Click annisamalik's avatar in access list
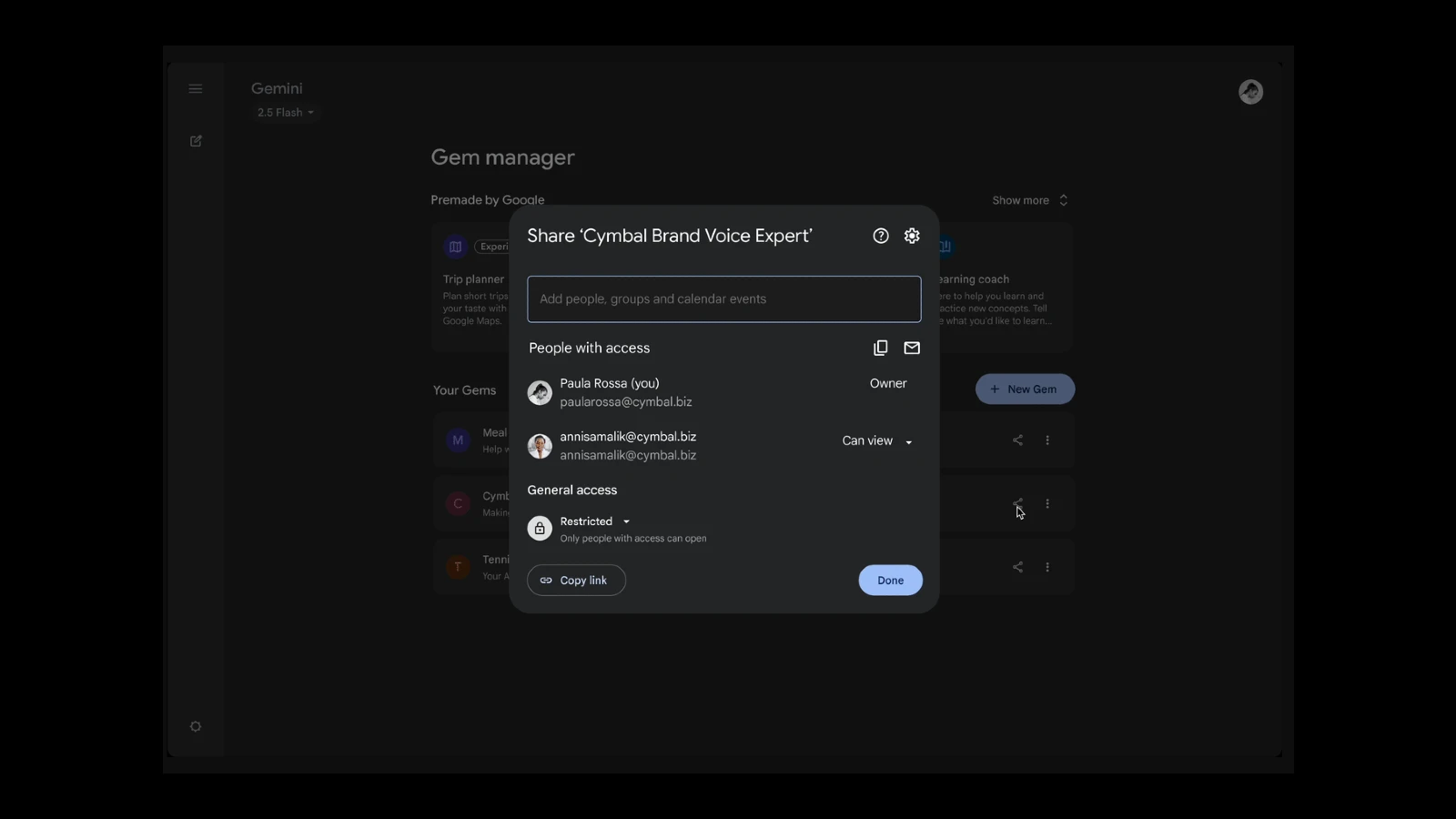The image size is (1456, 819). pos(540,446)
